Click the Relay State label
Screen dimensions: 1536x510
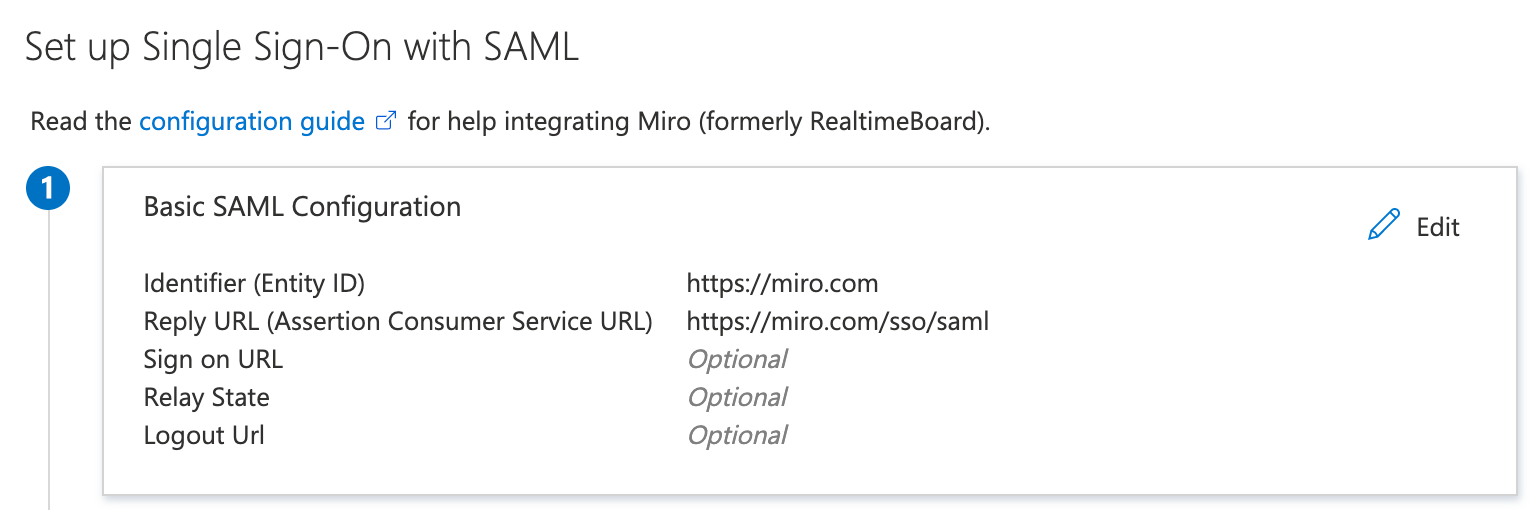[x=206, y=398]
